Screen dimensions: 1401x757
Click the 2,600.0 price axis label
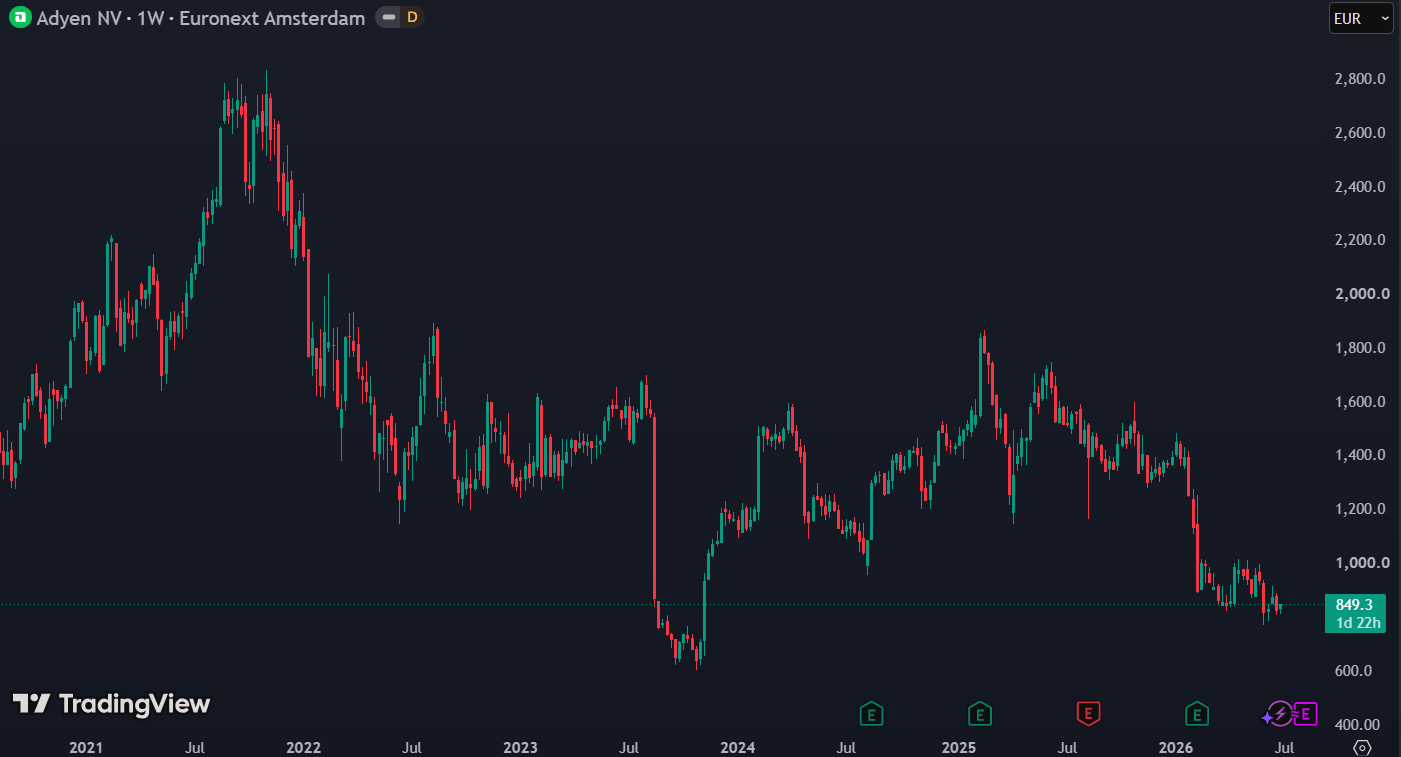coord(1359,133)
